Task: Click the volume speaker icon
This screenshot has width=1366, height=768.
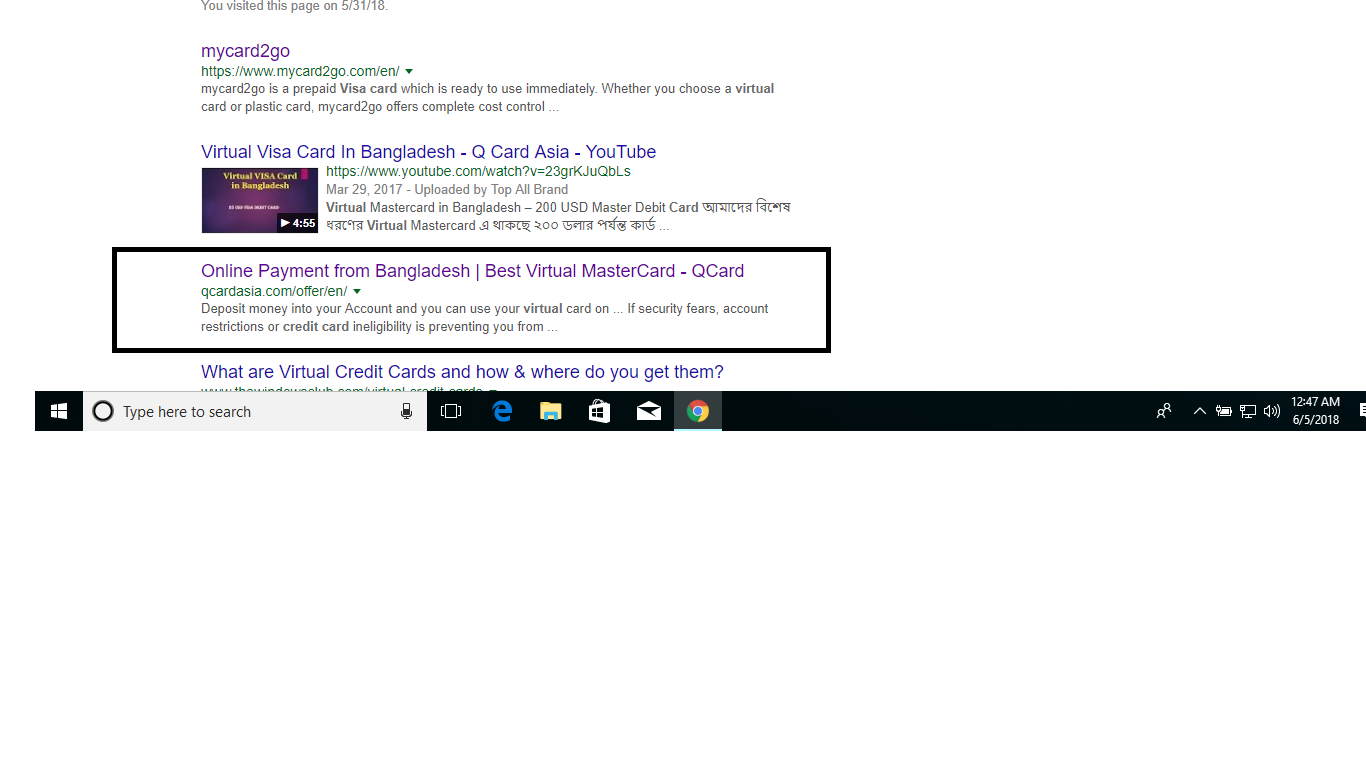Action: click(1272, 411)
